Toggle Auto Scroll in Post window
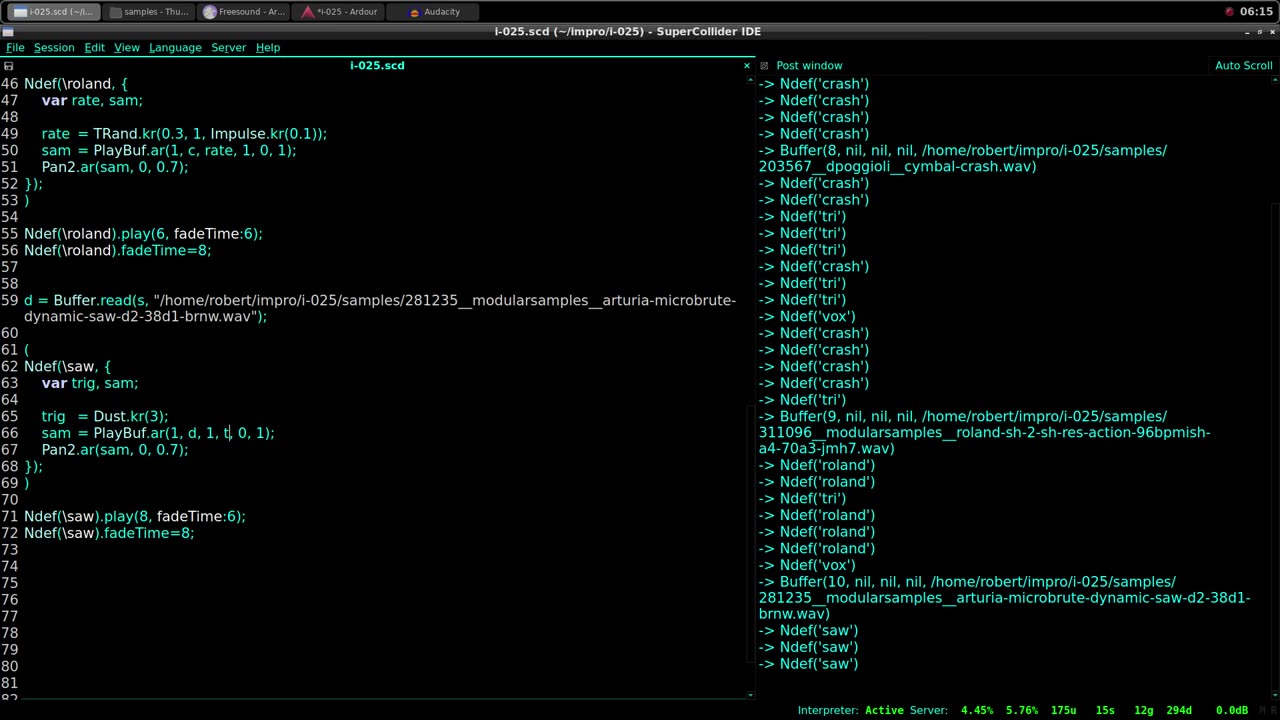This screenshot has width=1280, height=720. [x=1243, y=65]
